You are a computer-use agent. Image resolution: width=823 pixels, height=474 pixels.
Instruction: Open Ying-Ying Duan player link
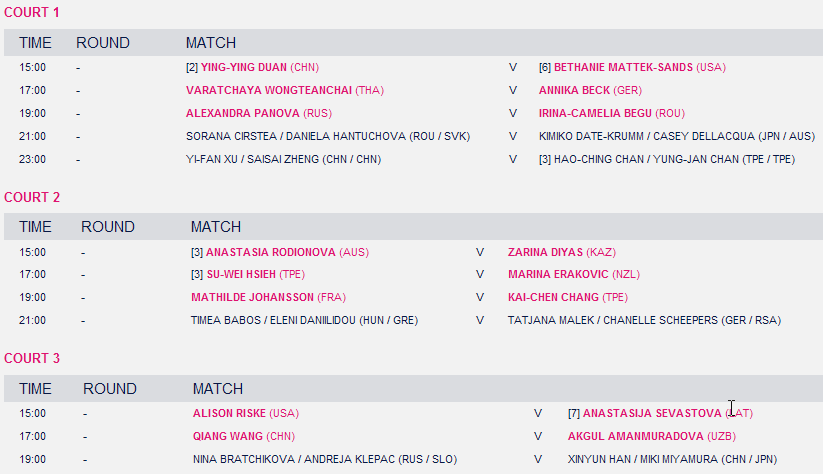click(x=244, y=67)
